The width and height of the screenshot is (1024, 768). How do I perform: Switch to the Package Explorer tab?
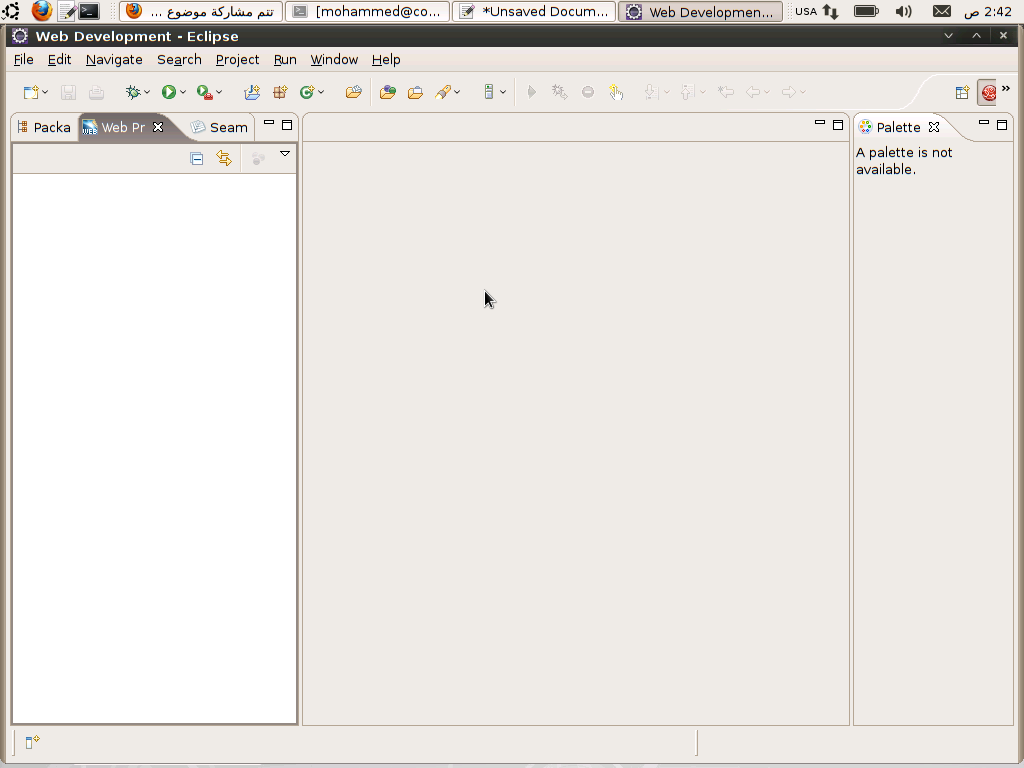(44, 127)
